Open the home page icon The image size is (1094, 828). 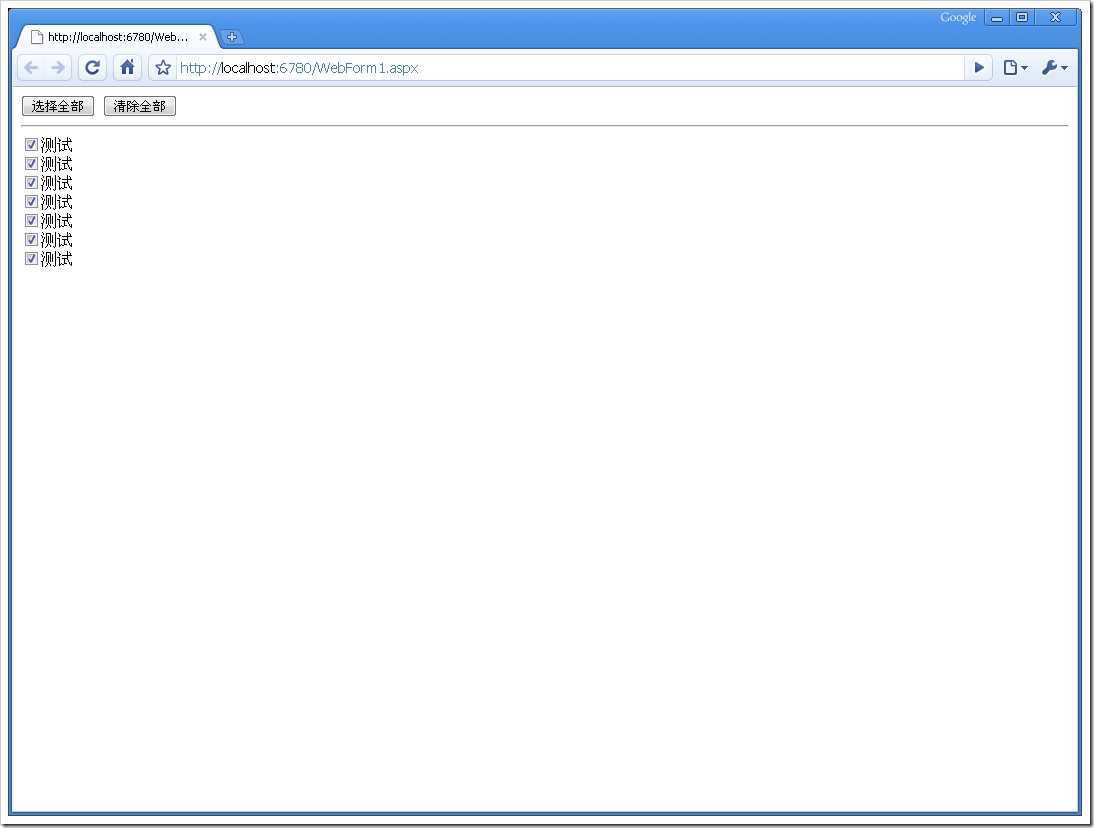pos(127,68)
